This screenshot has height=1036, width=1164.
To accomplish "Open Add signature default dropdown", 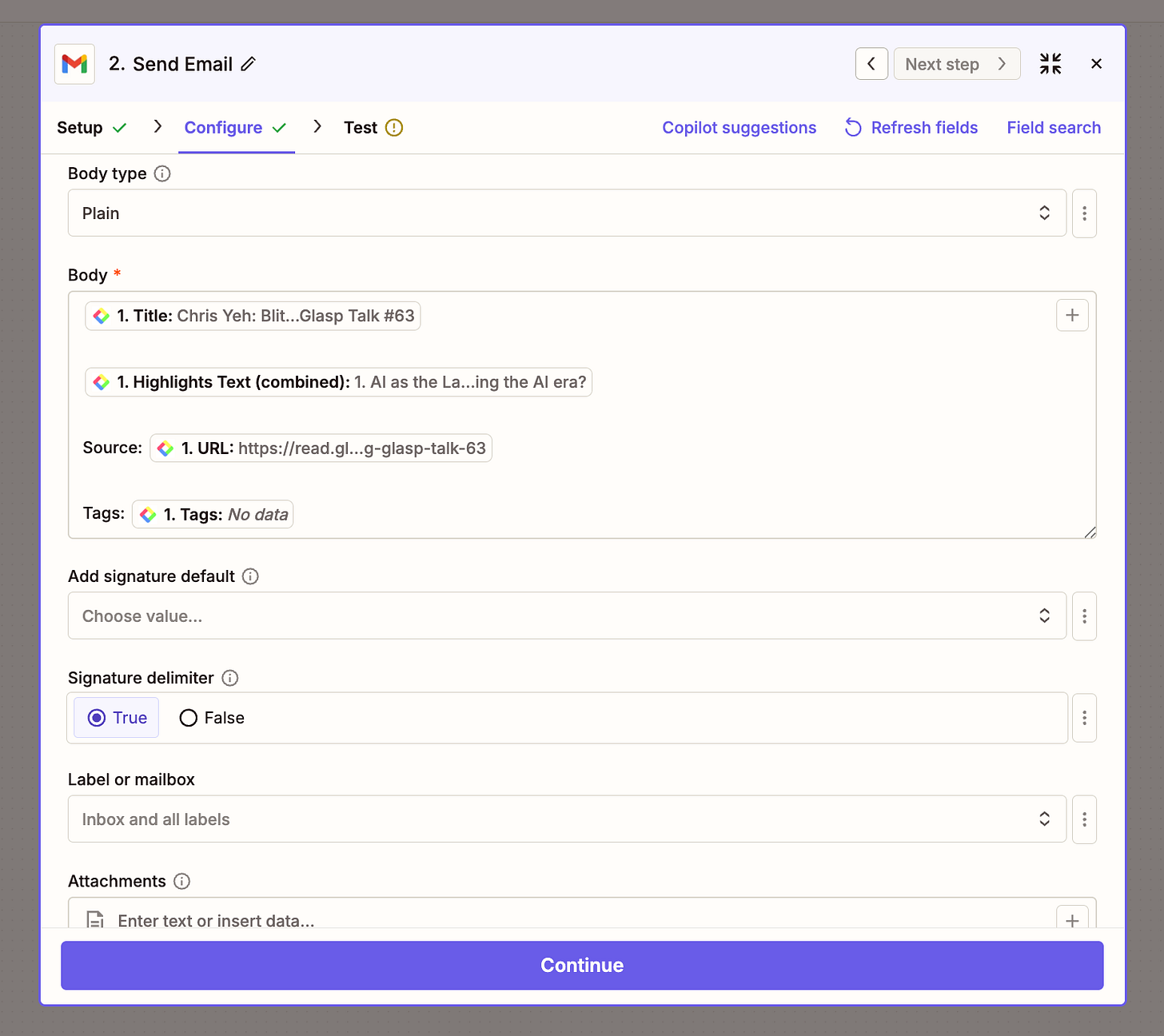I will 567,616.
